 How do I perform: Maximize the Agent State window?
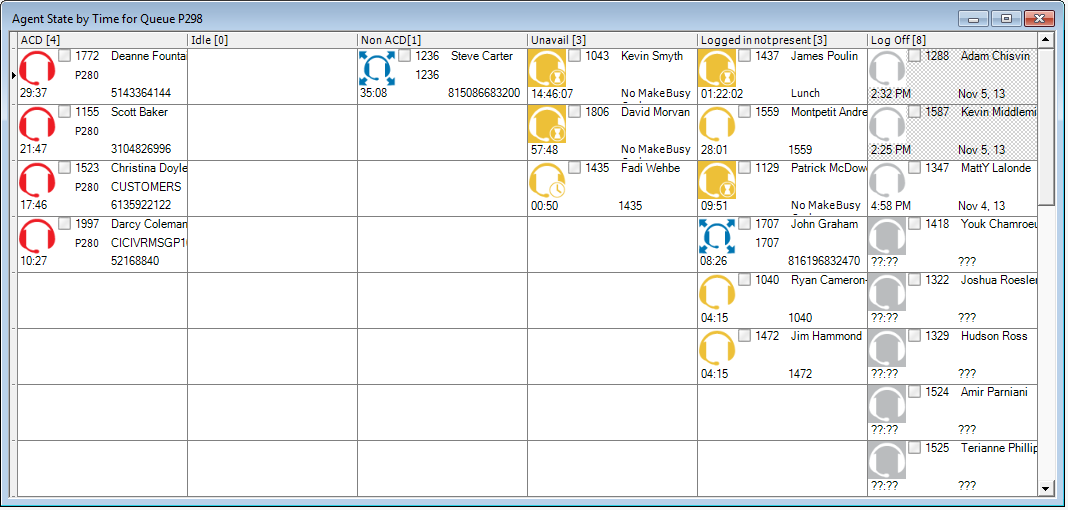1006,18
